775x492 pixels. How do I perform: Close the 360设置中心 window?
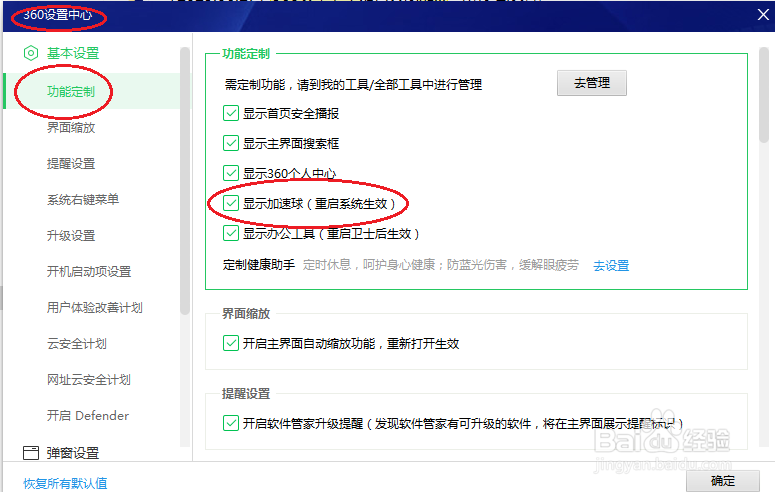coord(763,15)
